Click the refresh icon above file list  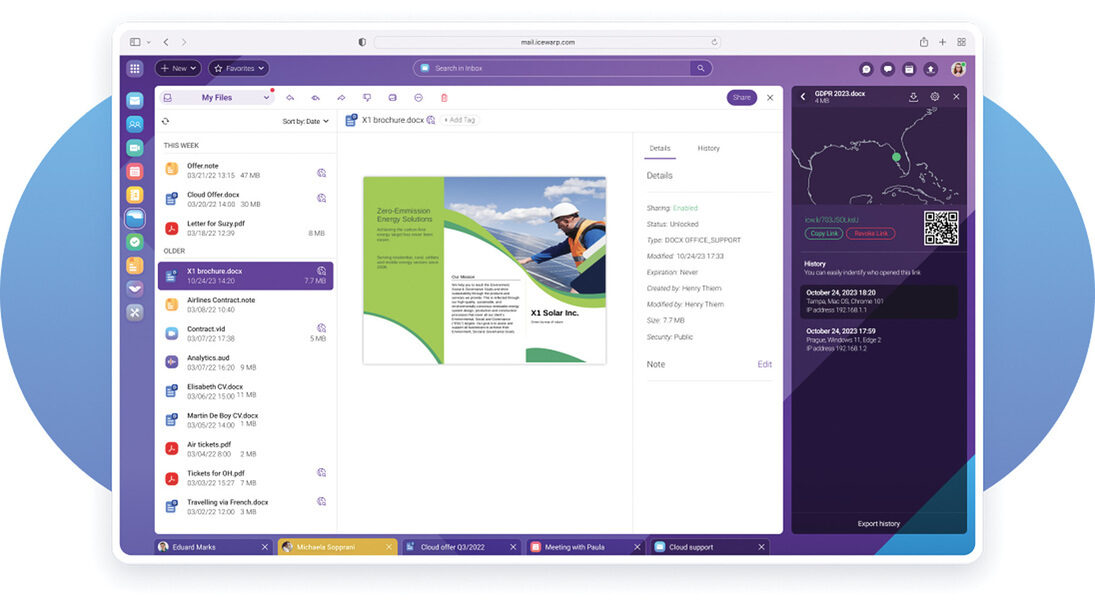166,121
